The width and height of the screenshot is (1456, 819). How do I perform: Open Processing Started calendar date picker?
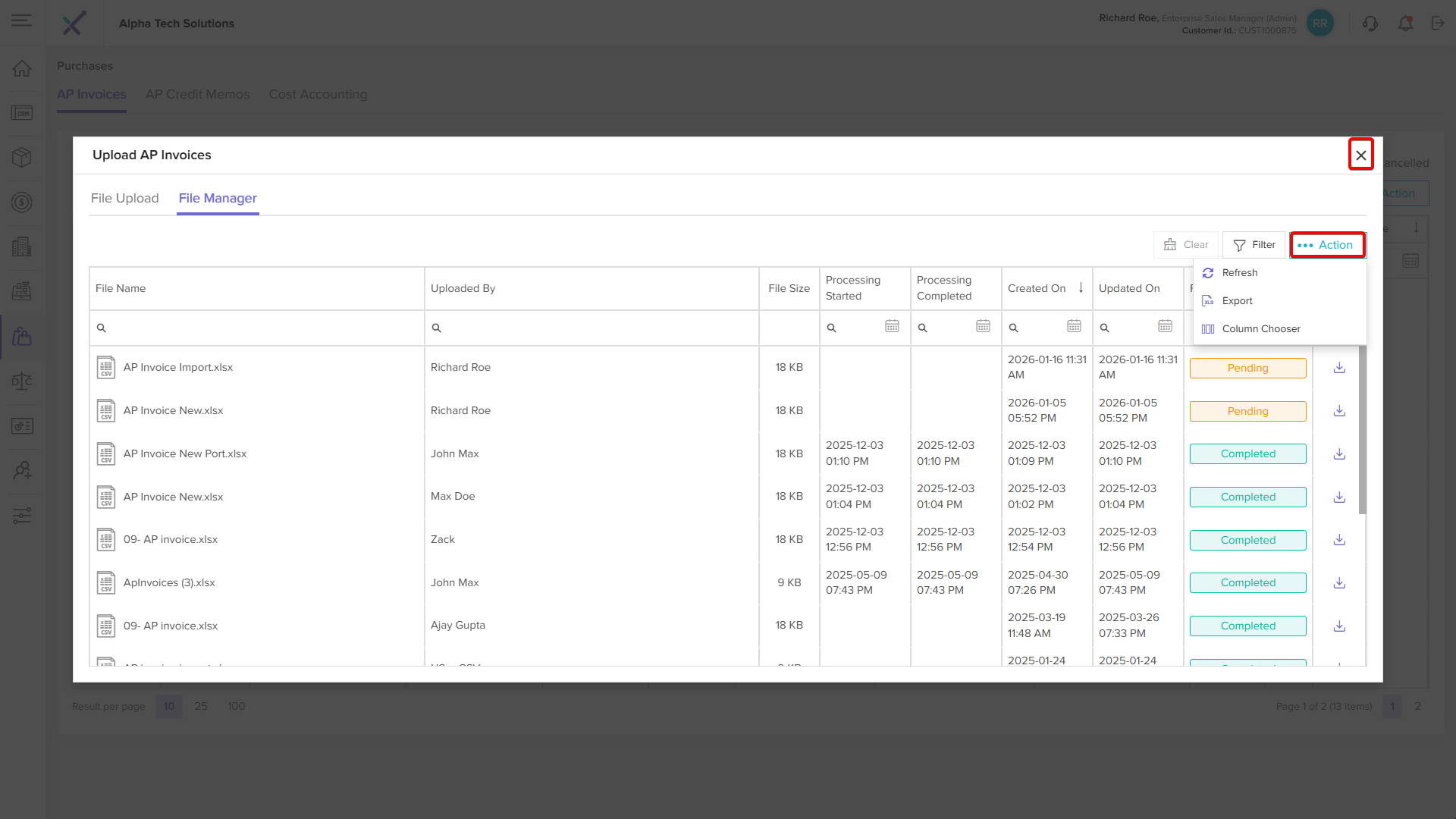coord(892,326)
